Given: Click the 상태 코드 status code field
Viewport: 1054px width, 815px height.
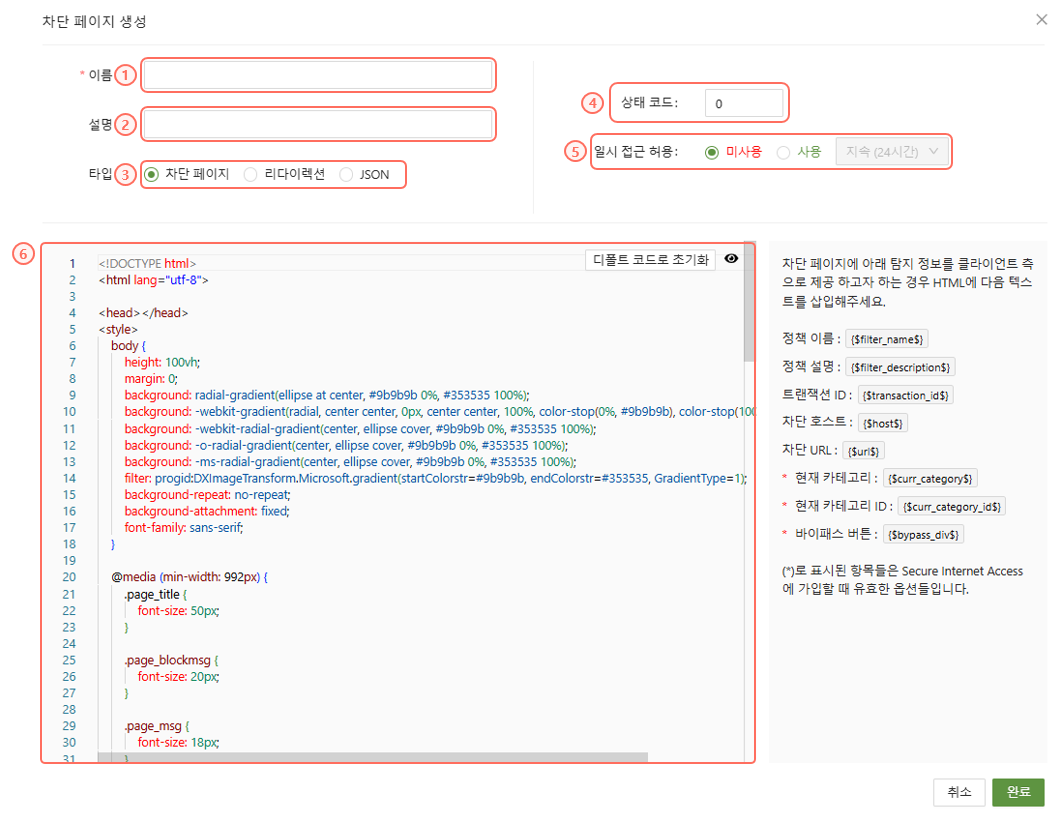Looking at the screenshot, I should click(x=743, y=103).
